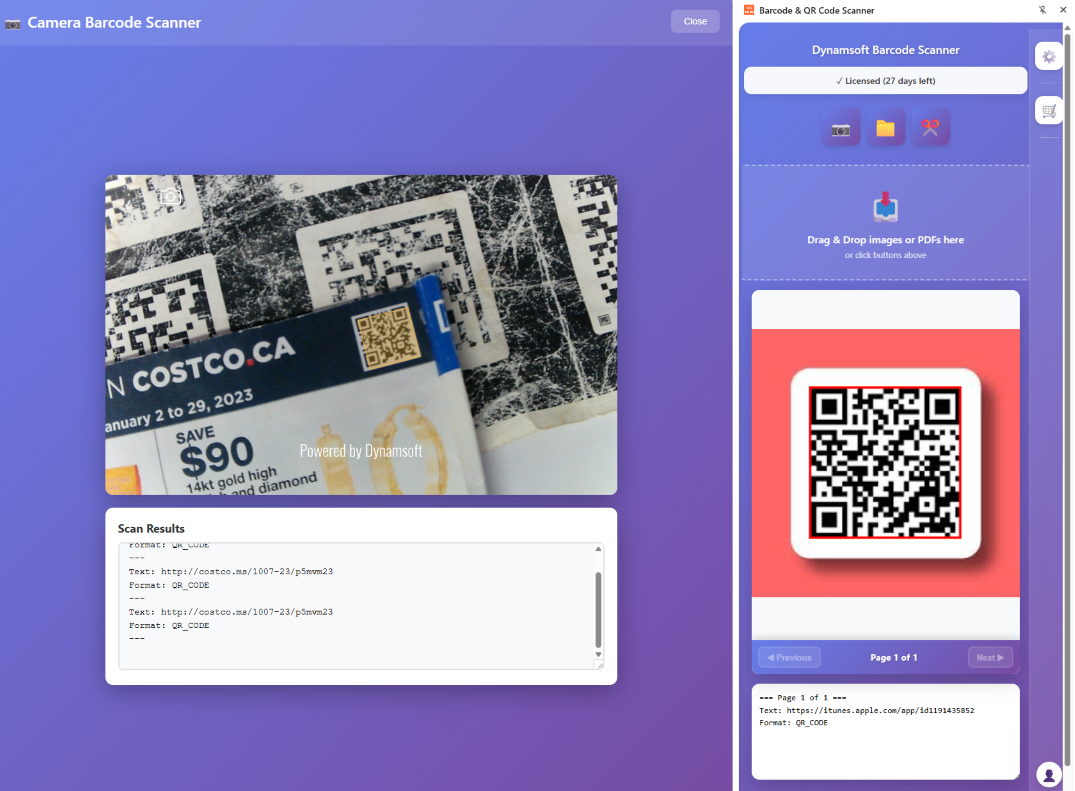Image resolution: width=1075 pixels, height=791 pixels.
Task: Click the side panel vertical scrollbar
Action: click(x=1068, y=400)
